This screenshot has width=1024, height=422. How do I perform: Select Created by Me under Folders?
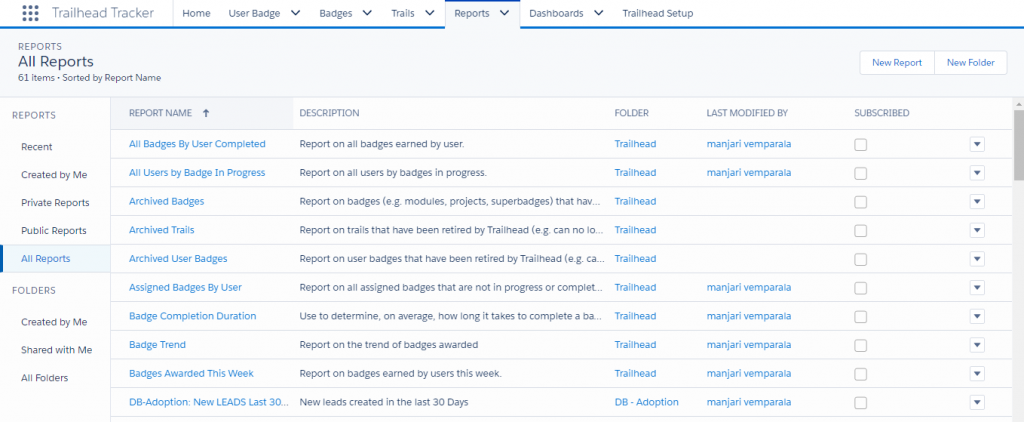click(54, 322)
